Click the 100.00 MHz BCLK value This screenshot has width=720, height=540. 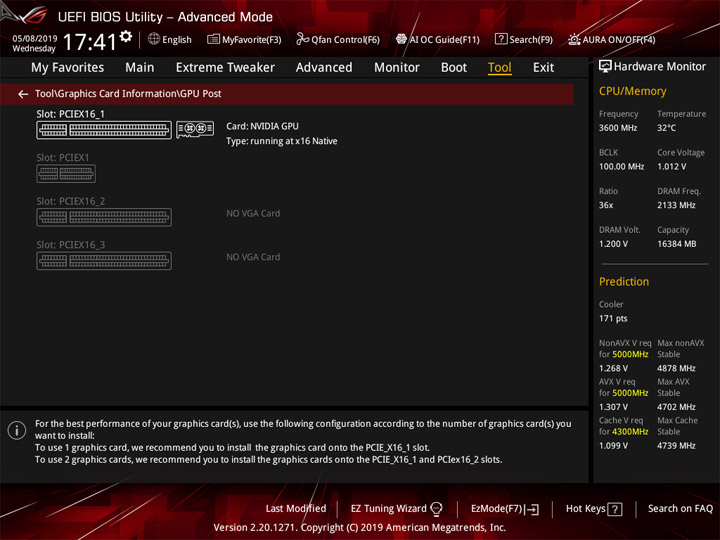(621, 167)
